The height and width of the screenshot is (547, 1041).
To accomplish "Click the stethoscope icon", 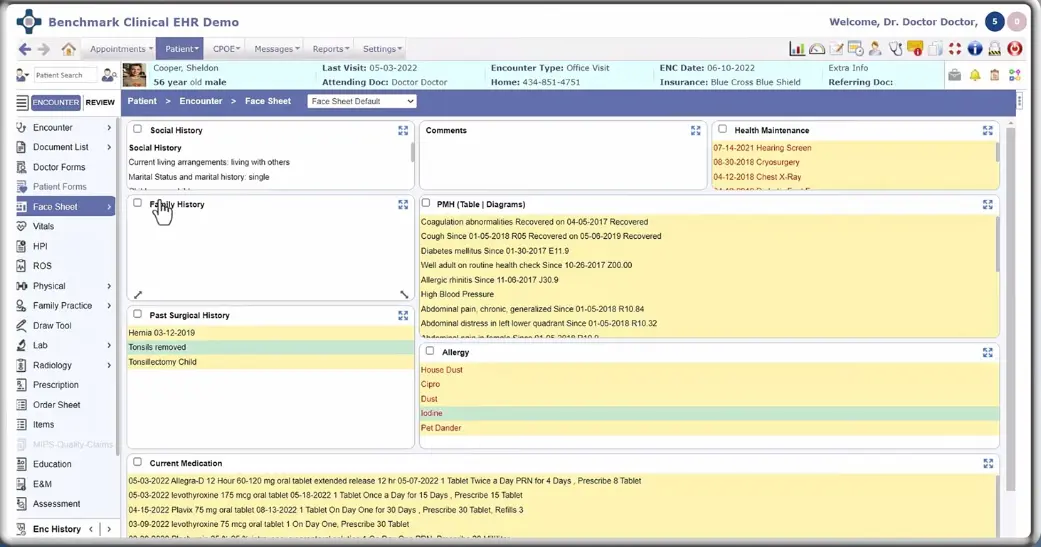I will click(x=896, y=48).
